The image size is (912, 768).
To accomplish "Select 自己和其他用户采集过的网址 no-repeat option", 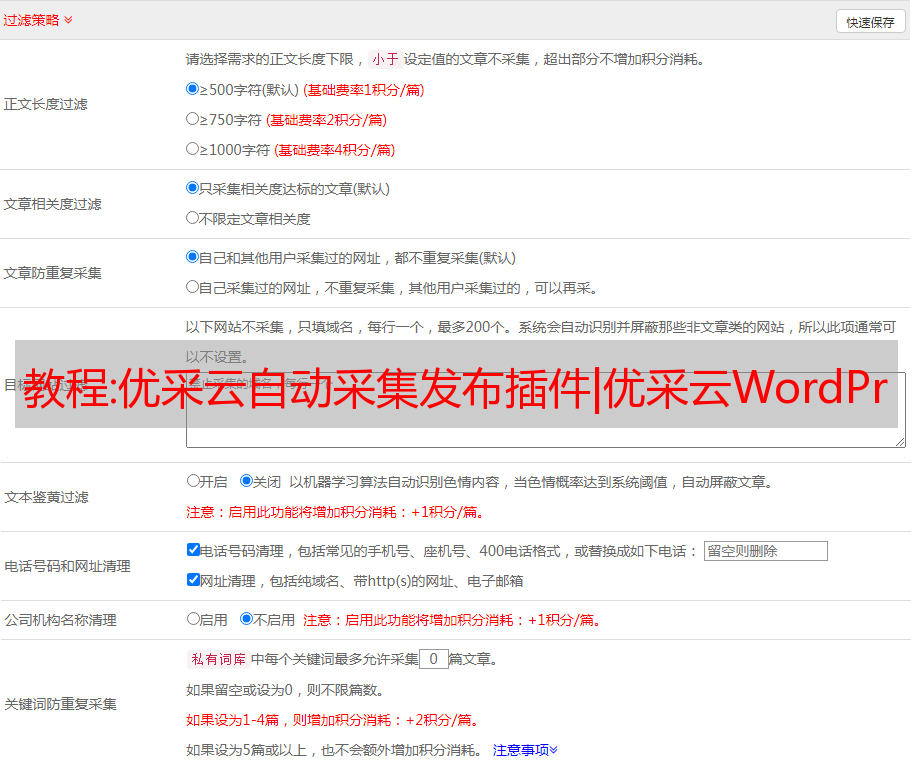I will (x=193, y=257).
